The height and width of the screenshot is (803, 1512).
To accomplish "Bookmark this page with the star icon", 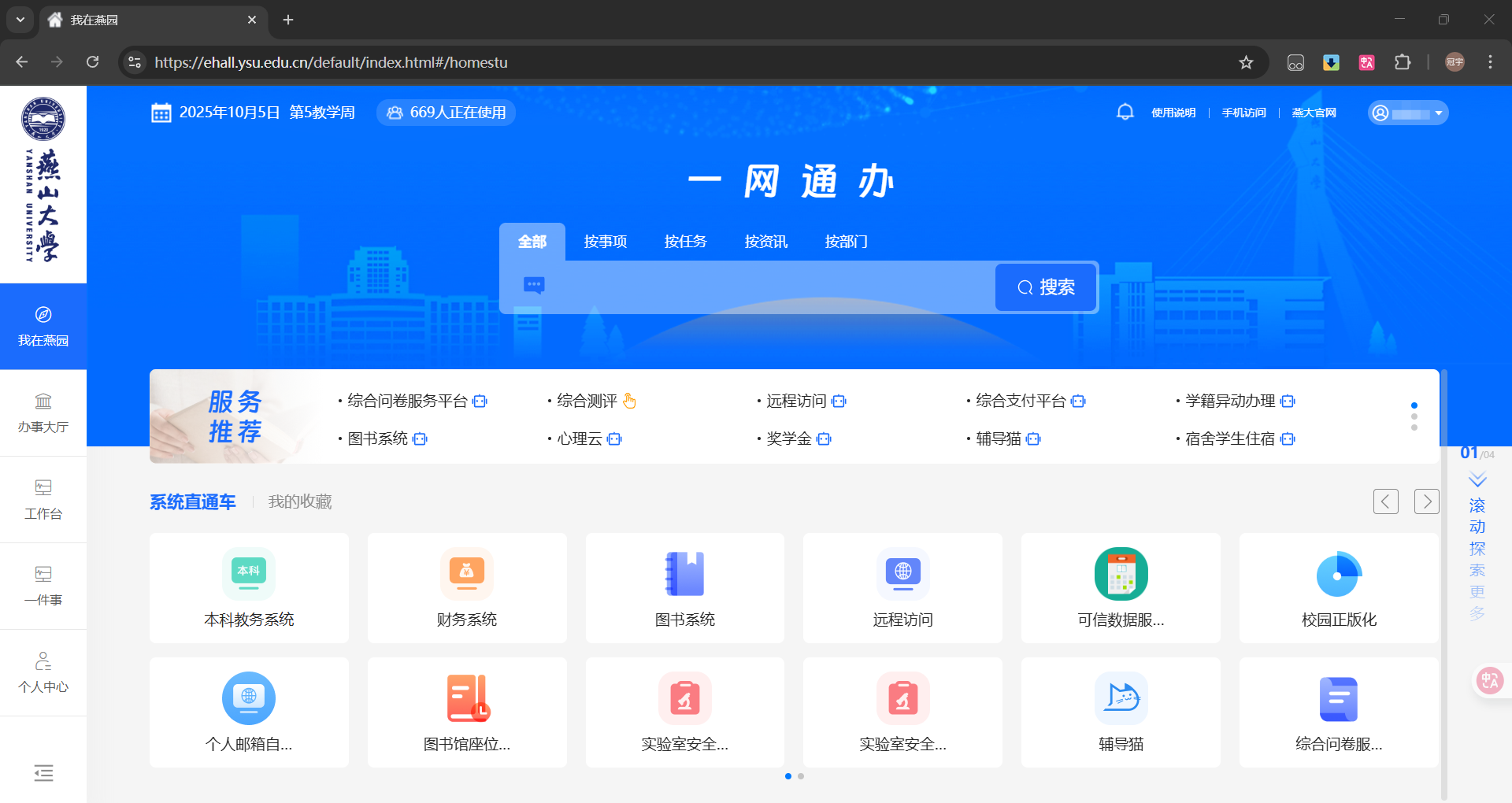I will point(1246,62).
